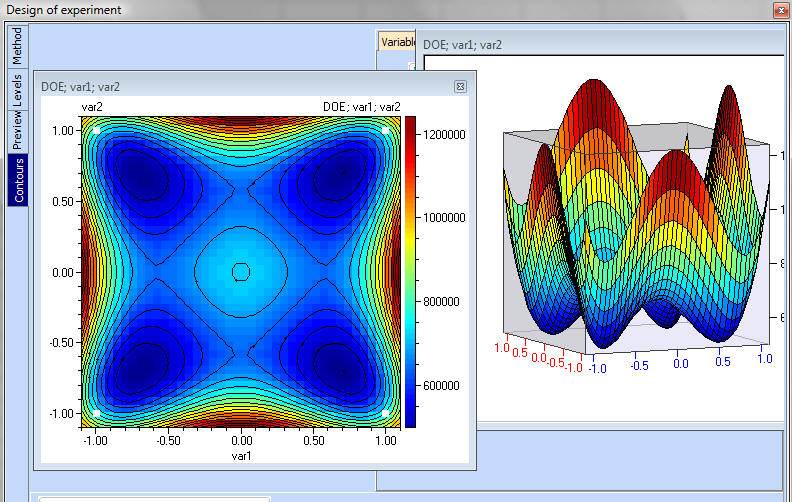Open the Method tab

[17, 46]
